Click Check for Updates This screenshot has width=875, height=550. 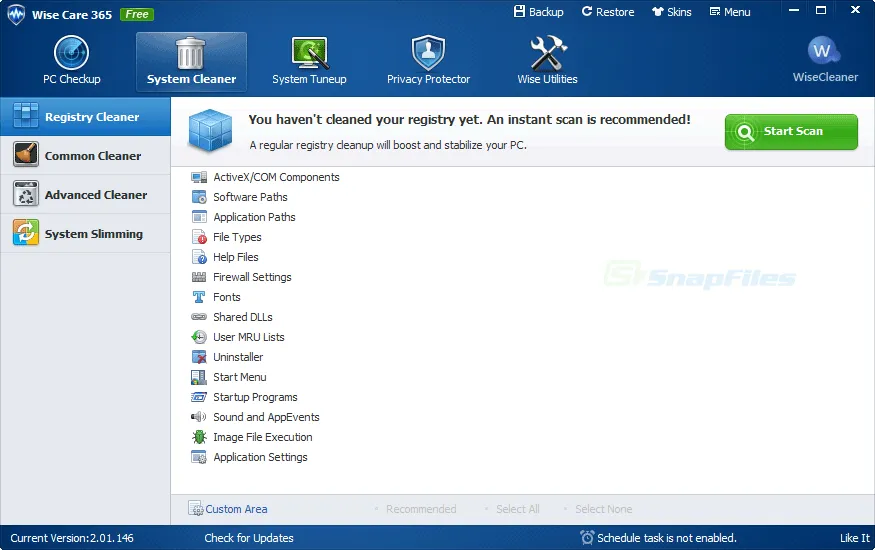pos(249,538)
